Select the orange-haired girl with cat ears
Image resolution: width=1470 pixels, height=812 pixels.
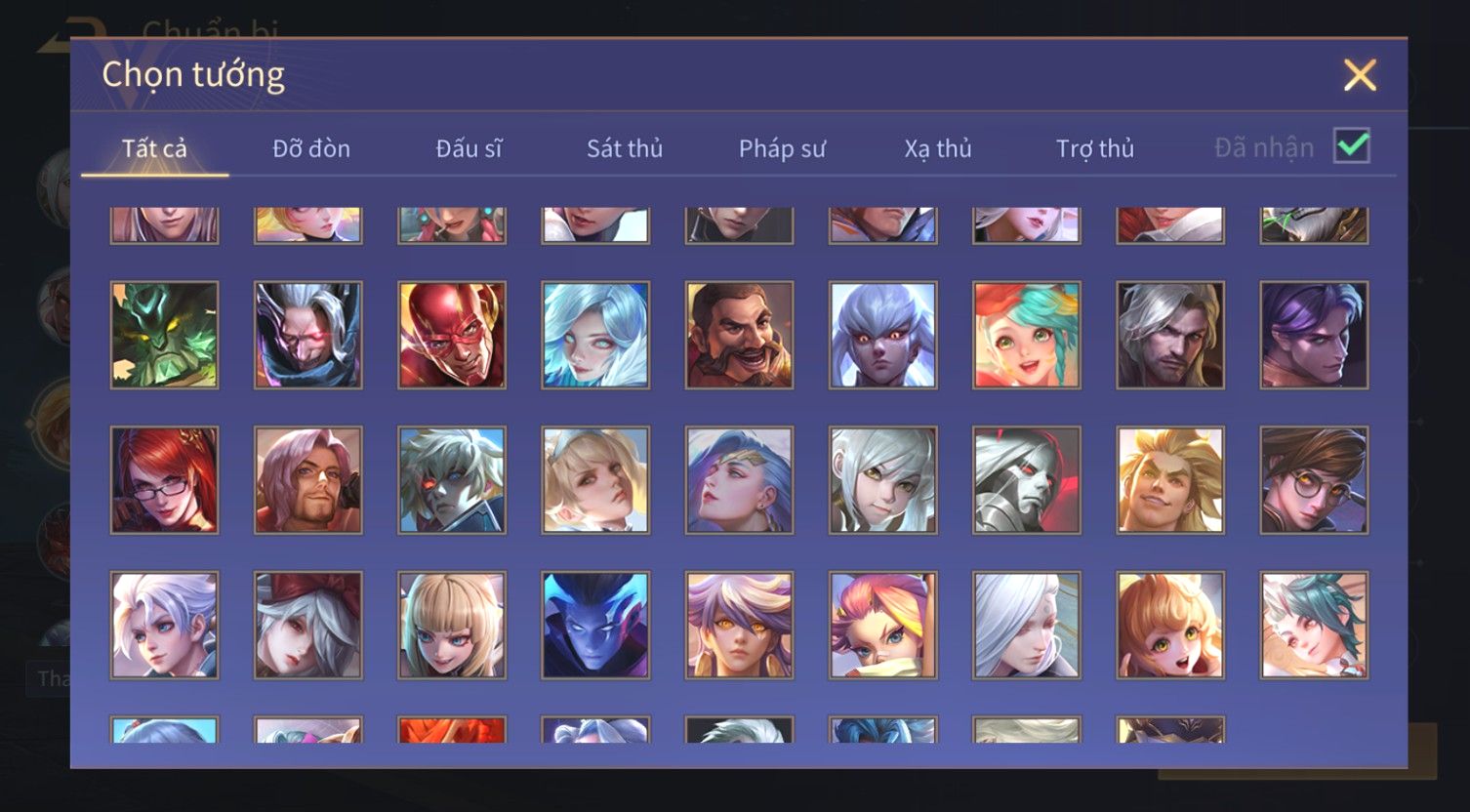(1170, 625)
